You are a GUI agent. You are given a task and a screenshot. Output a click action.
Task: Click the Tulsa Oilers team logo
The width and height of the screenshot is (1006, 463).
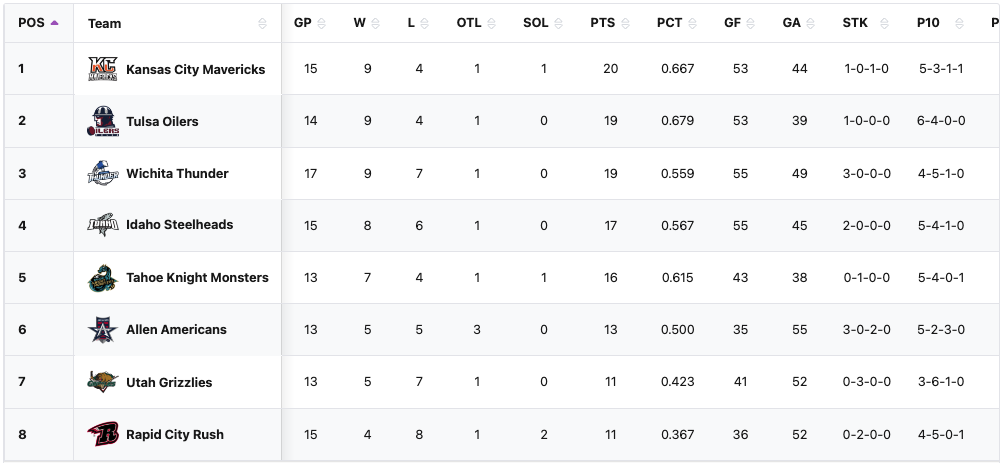click(103, 122)
